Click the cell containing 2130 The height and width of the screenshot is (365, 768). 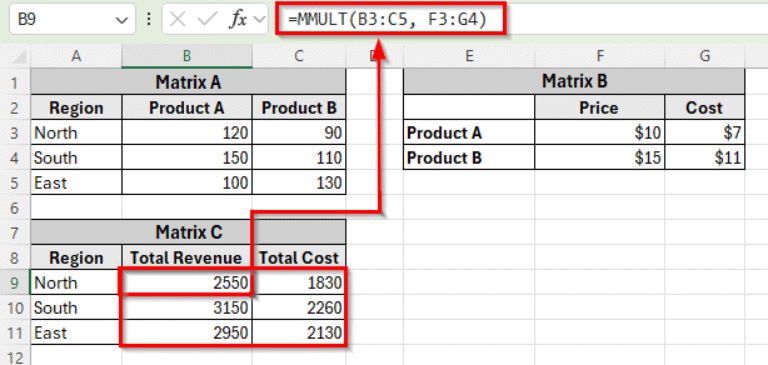[x=299, y=333]
